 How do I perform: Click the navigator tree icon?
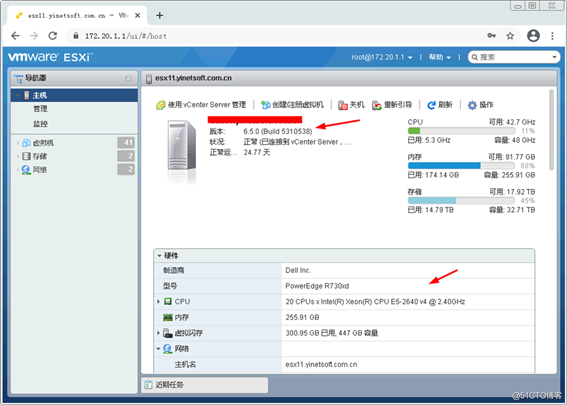18,78
